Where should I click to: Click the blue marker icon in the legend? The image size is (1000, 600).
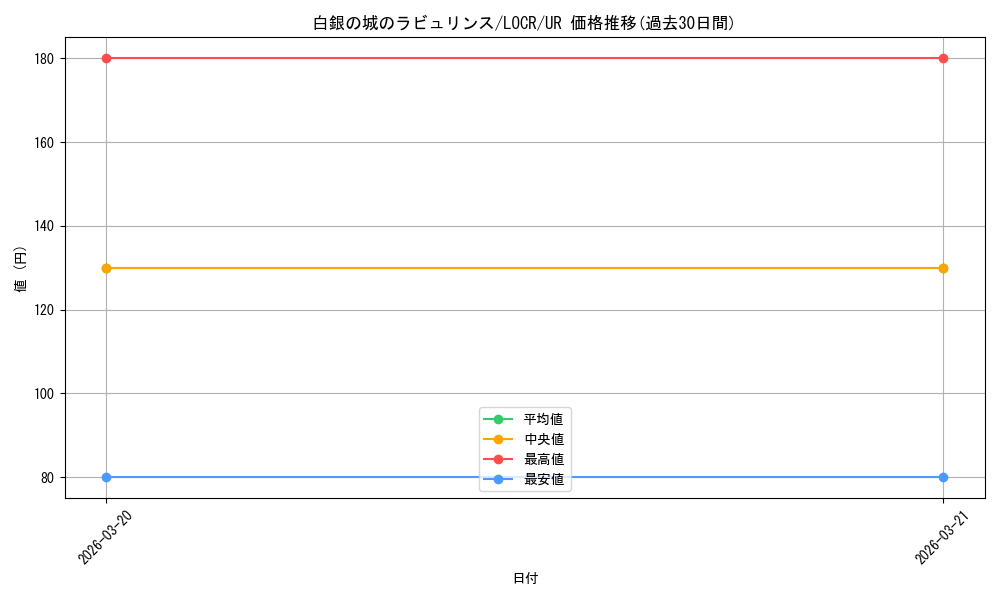pos(498,480)
